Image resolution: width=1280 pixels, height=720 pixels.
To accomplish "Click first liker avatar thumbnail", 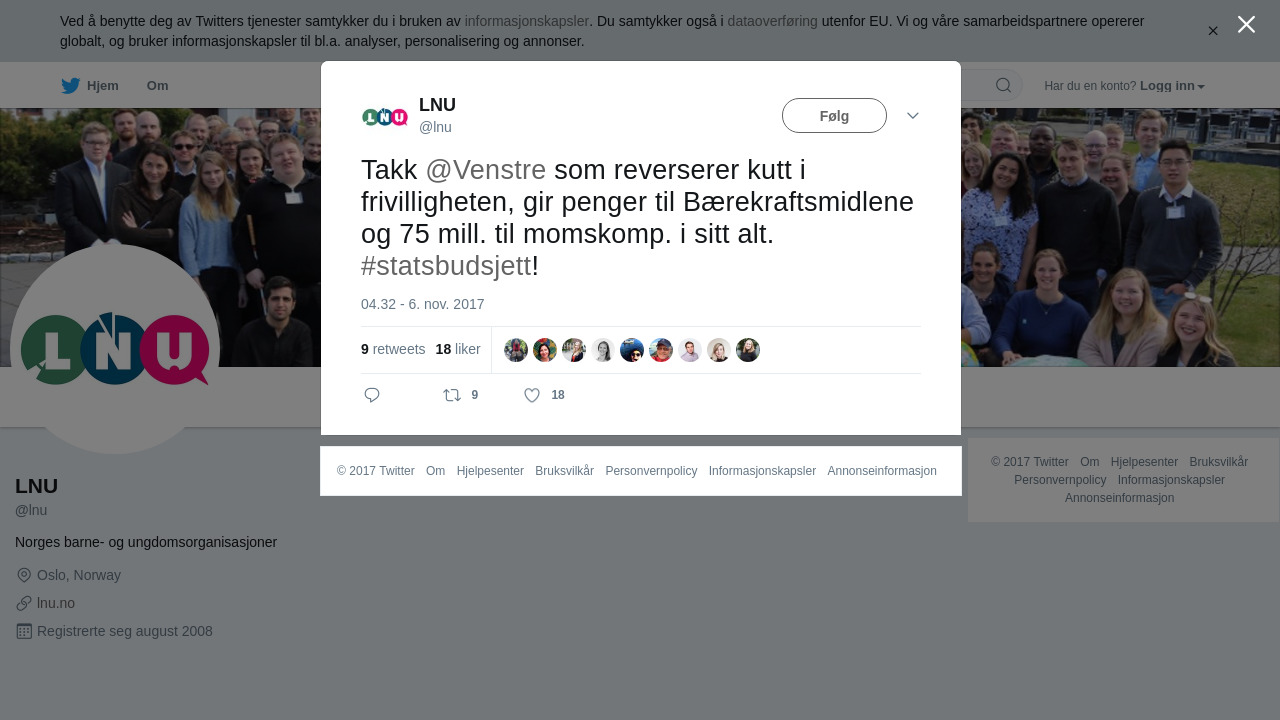I will click(x=516, y=350).
